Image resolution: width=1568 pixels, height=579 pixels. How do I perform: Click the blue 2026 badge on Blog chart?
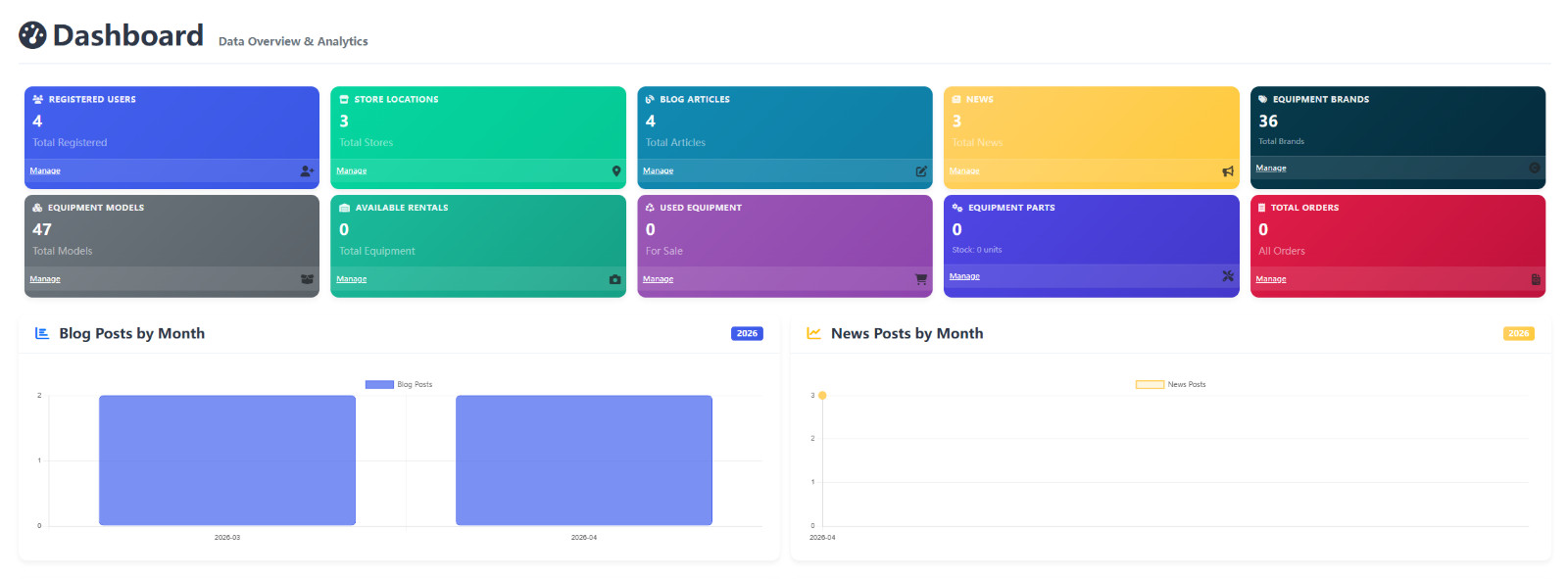pos(747,333)
